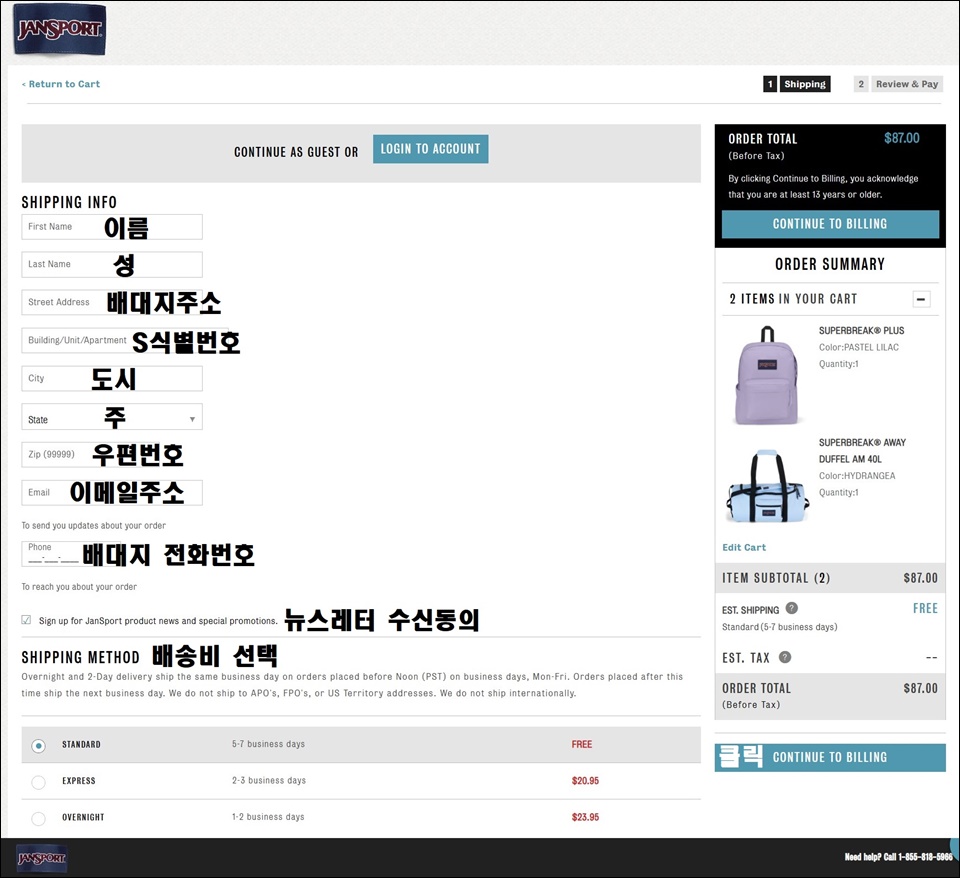This screenshot has height=878, width=960.
Task: Focus the Last Name field
Action: pyautogui.click(x=112, y=265)
